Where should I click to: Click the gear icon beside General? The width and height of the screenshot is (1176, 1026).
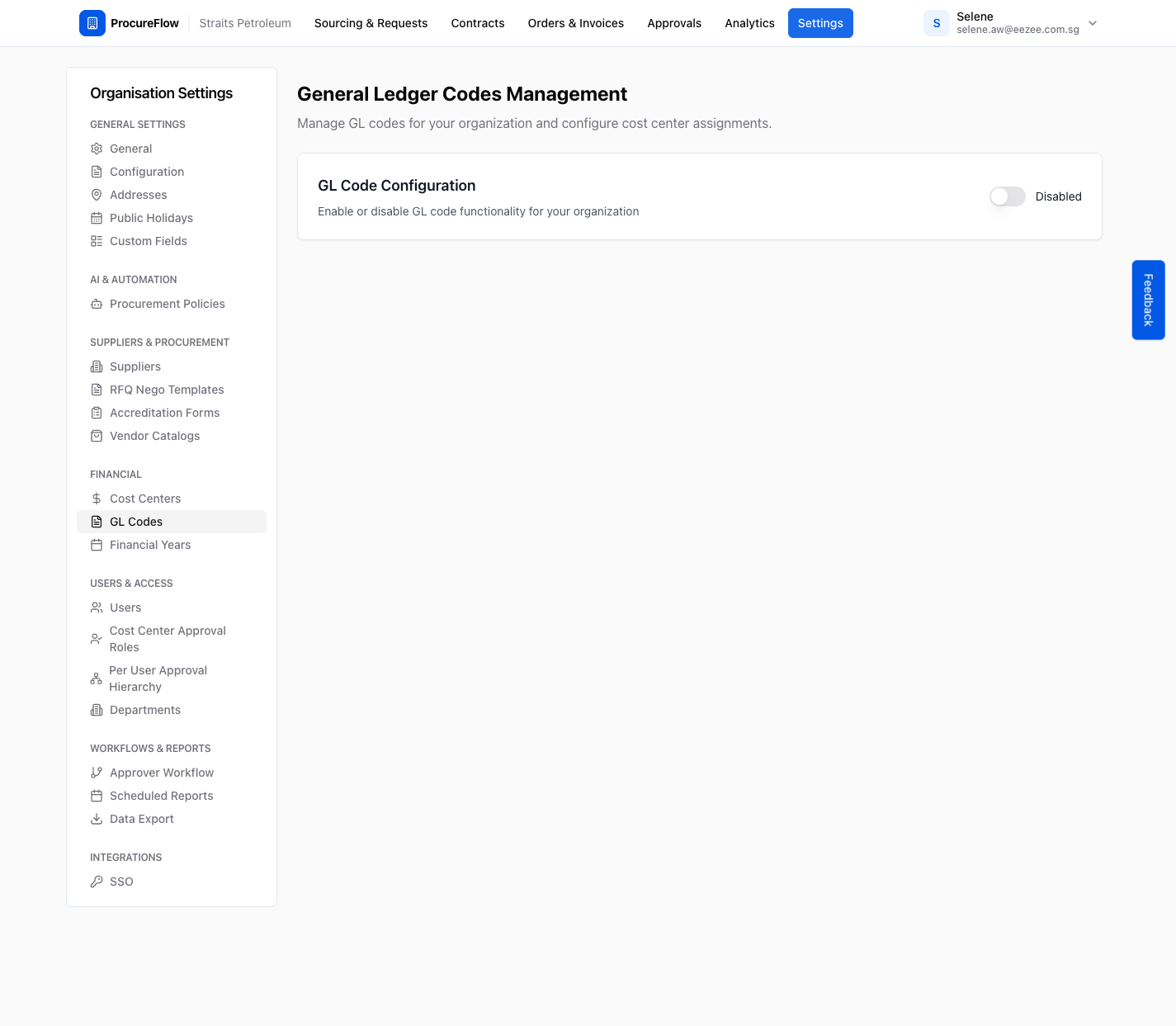click(x=97, y=149)
